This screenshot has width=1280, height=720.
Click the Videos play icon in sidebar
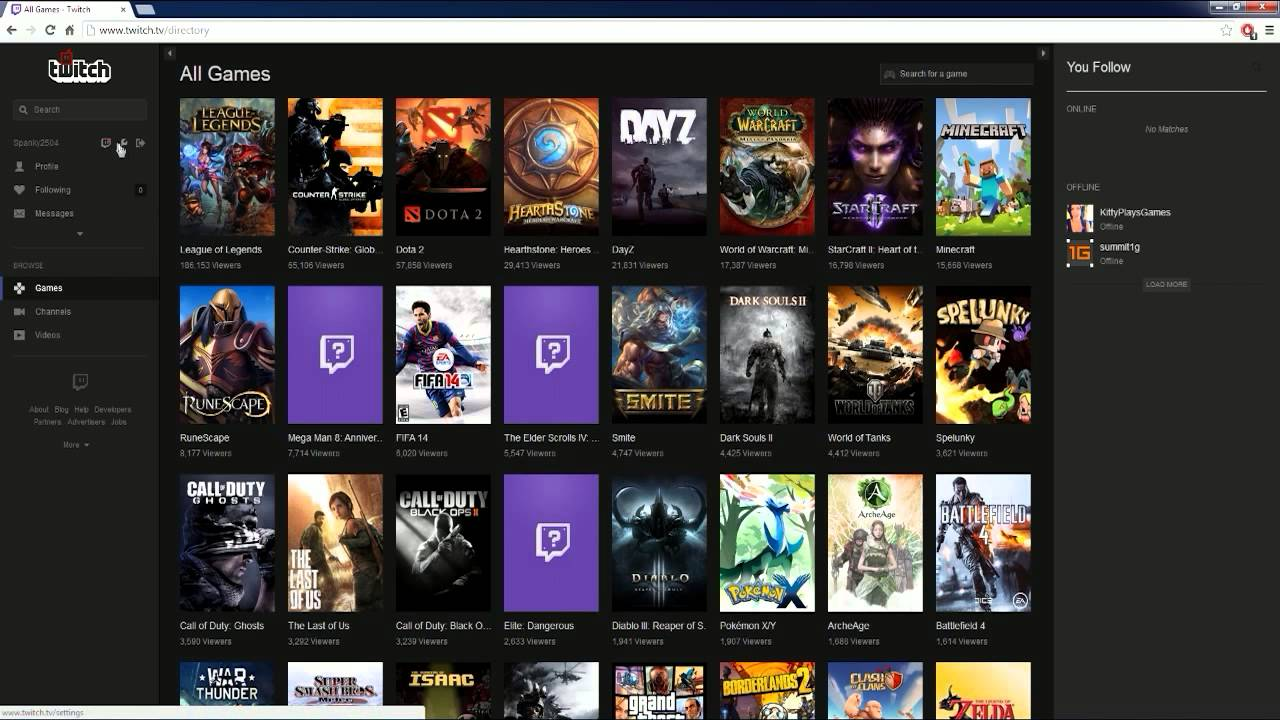coord(19,335)
